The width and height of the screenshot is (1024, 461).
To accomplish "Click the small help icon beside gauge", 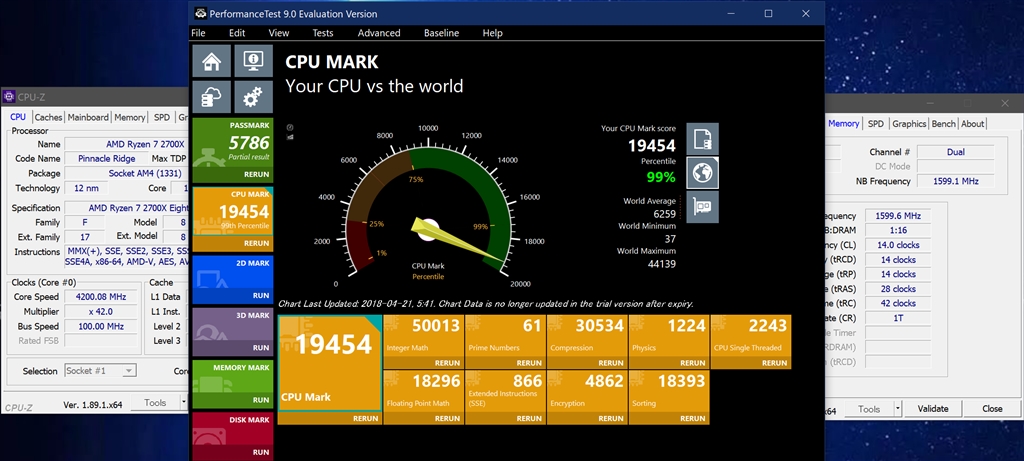I will click(x=290, y=127).
